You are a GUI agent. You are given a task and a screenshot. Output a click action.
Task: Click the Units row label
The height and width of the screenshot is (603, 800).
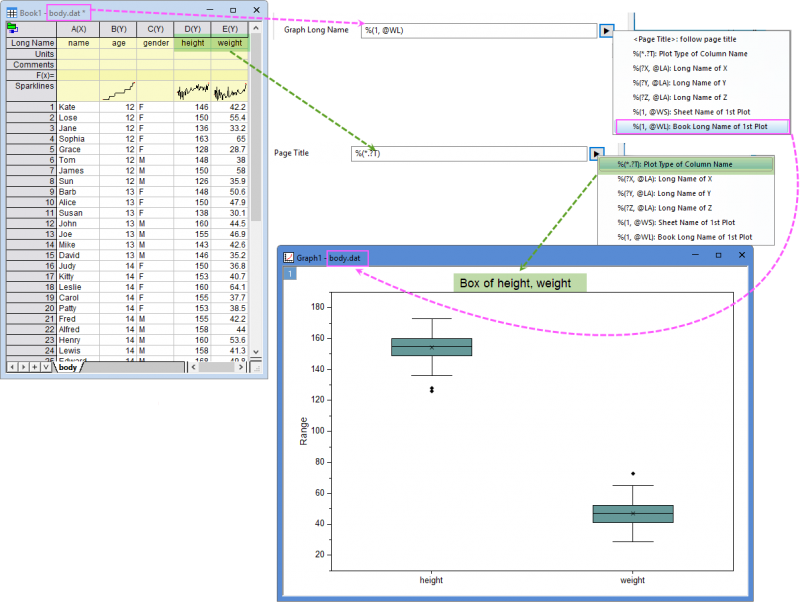(x=32, y=54)
